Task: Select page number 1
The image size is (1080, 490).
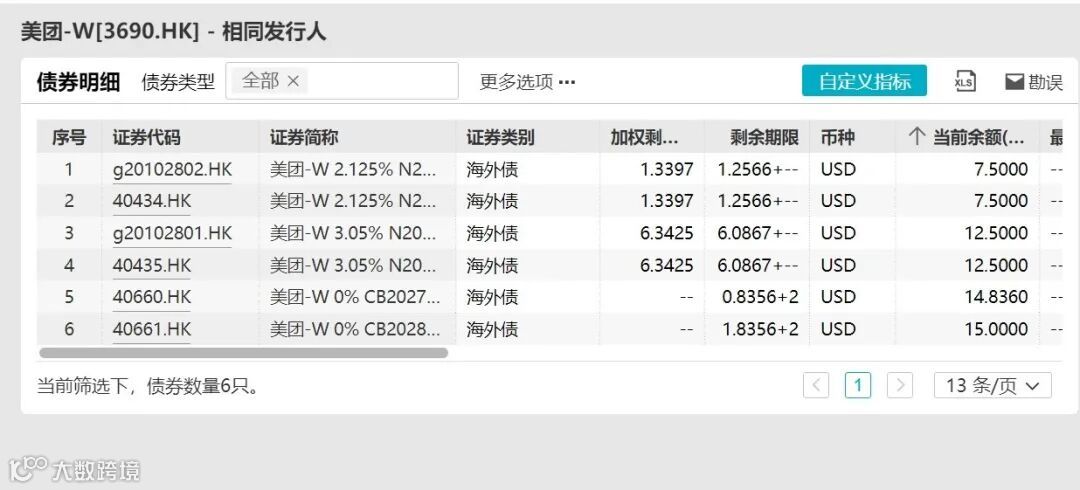Action: pos(858,385)
